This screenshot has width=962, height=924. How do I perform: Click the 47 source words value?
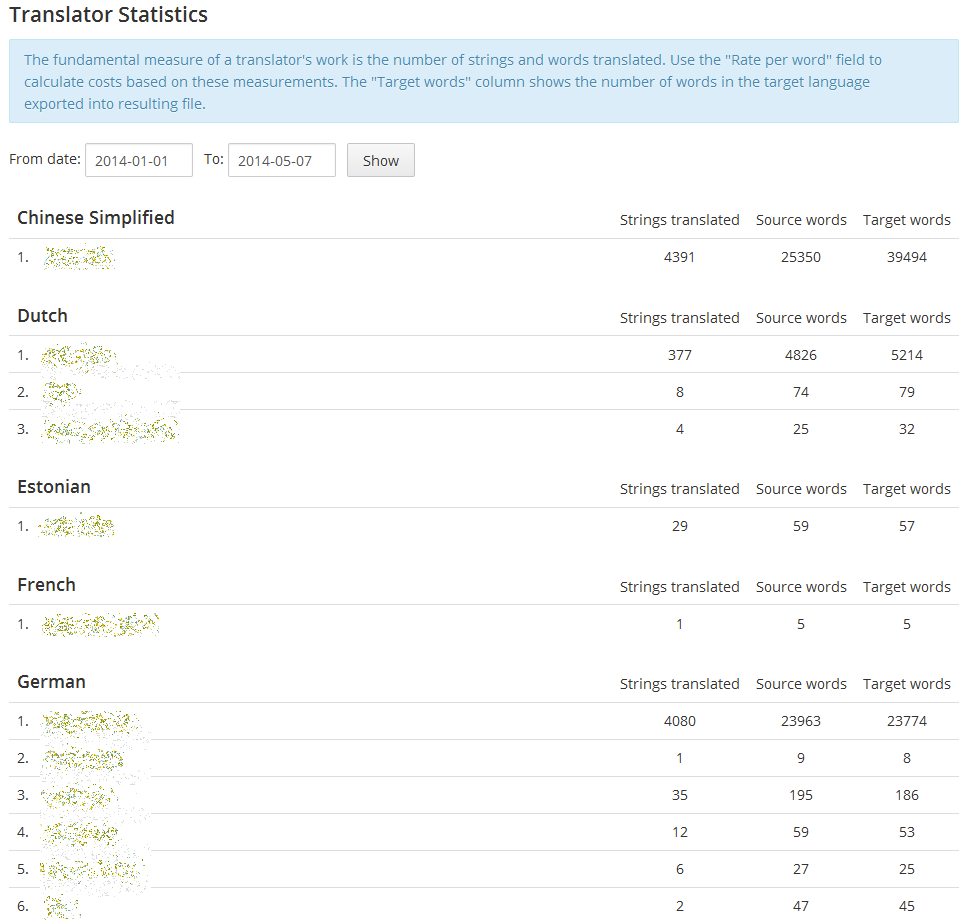click(x=801, y=906)
